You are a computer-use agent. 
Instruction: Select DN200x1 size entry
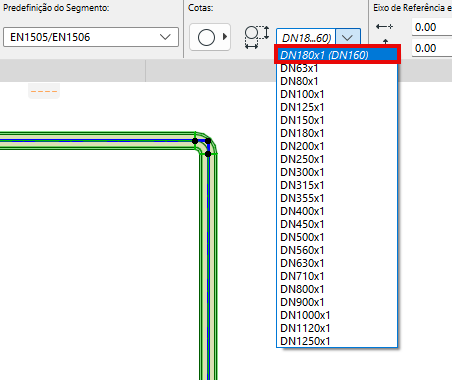point(337,146)
